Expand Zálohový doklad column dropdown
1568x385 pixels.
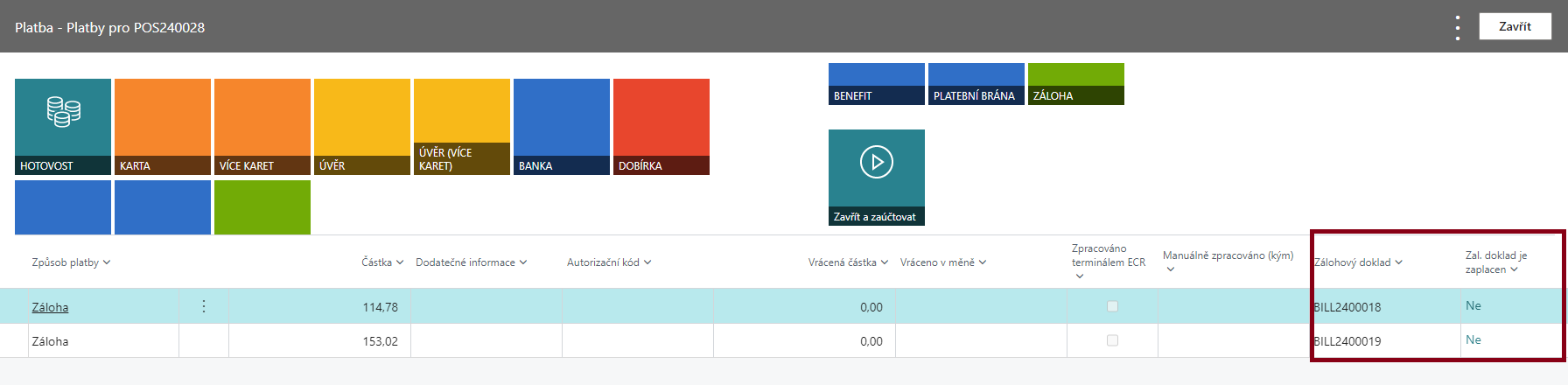[1399, 262]
